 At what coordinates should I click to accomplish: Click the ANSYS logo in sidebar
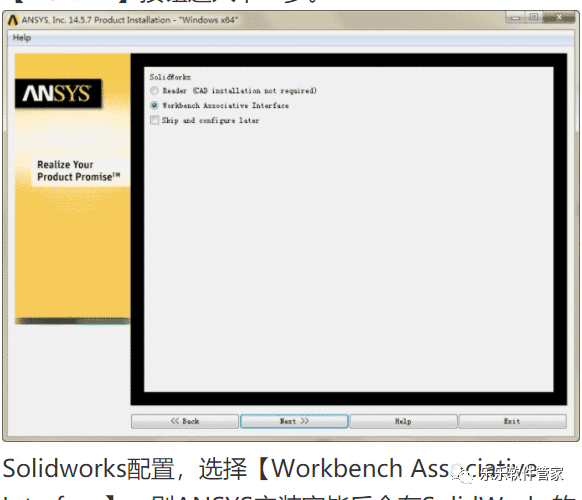point(58,93)
